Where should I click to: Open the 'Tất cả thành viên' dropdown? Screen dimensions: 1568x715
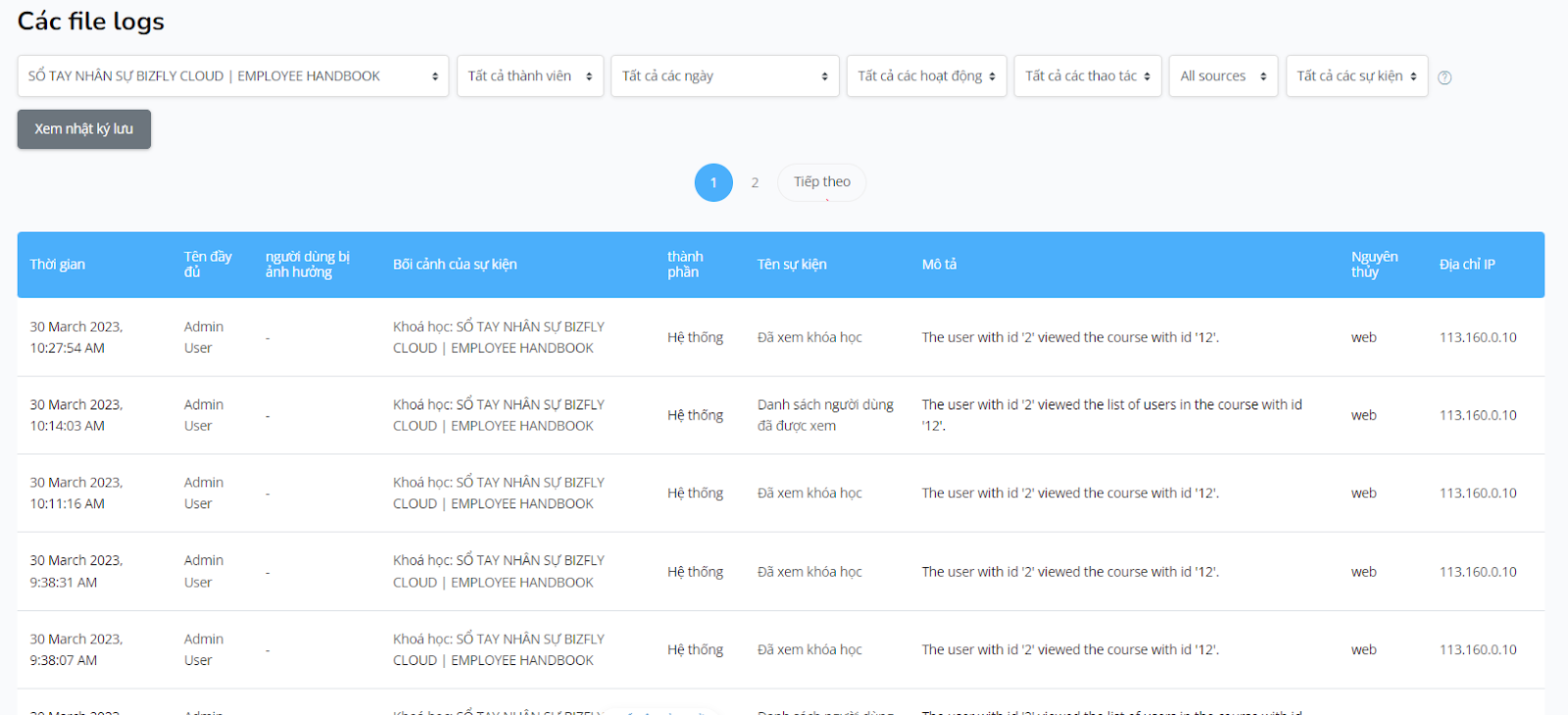click(530, 76)
